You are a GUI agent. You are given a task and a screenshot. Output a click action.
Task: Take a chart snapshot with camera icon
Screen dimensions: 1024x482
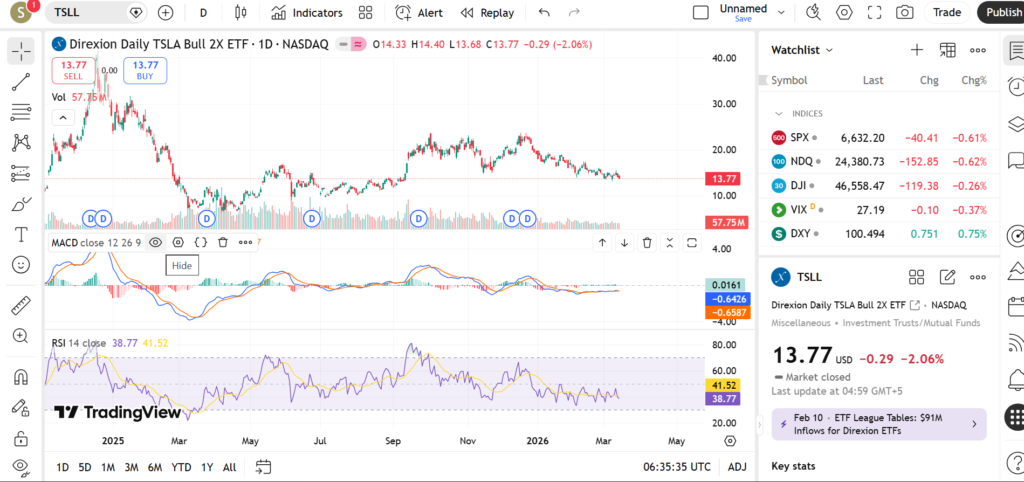(x=904, y=13)
